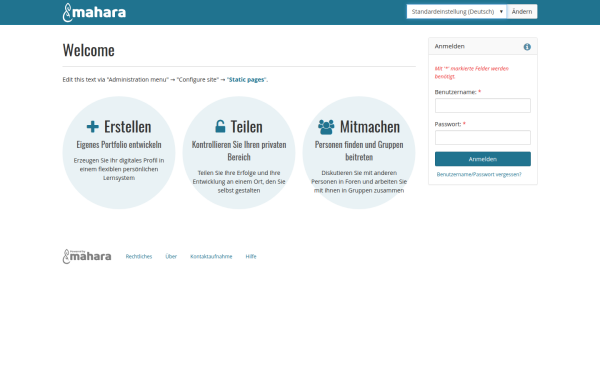Click the Mitmachen heading text

370,127
